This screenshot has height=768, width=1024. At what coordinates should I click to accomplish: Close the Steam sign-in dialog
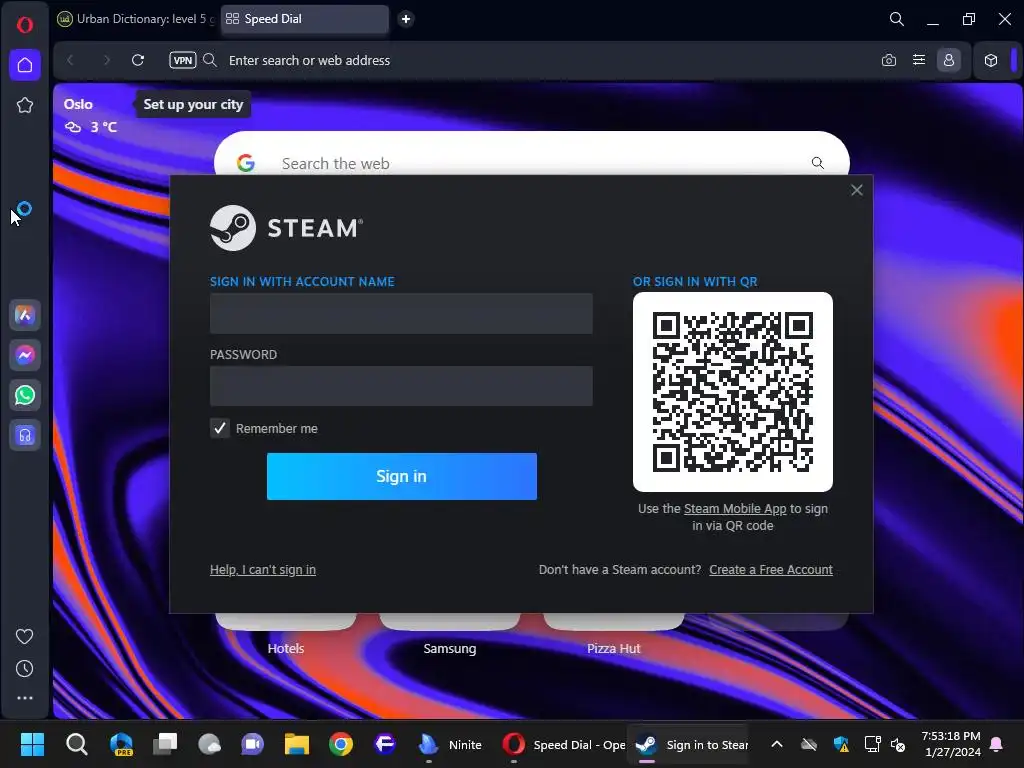click(x=857, y=190)
